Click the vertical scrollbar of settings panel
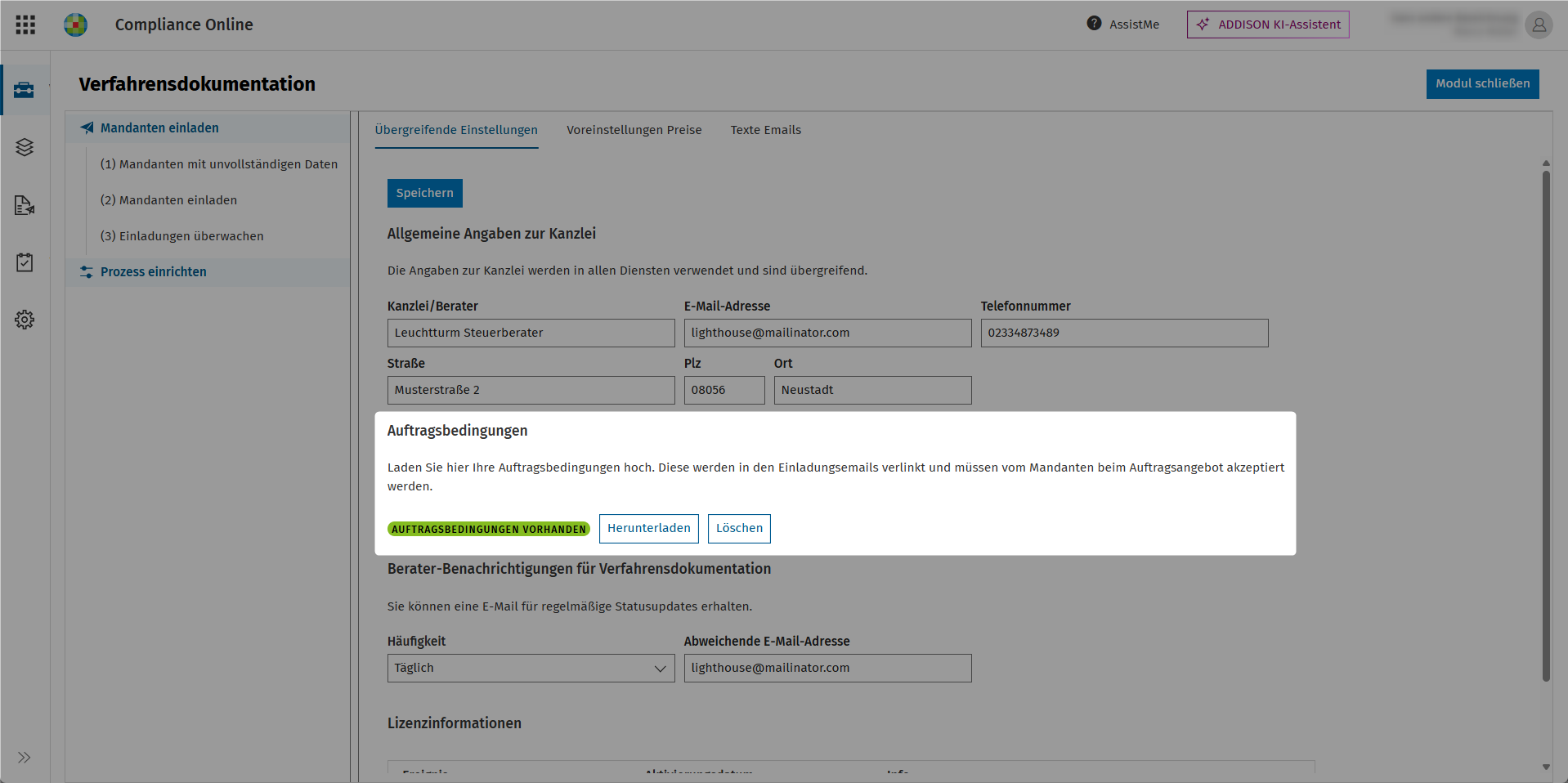The height and width of the screenshot is (783, 1568). 1546,425
